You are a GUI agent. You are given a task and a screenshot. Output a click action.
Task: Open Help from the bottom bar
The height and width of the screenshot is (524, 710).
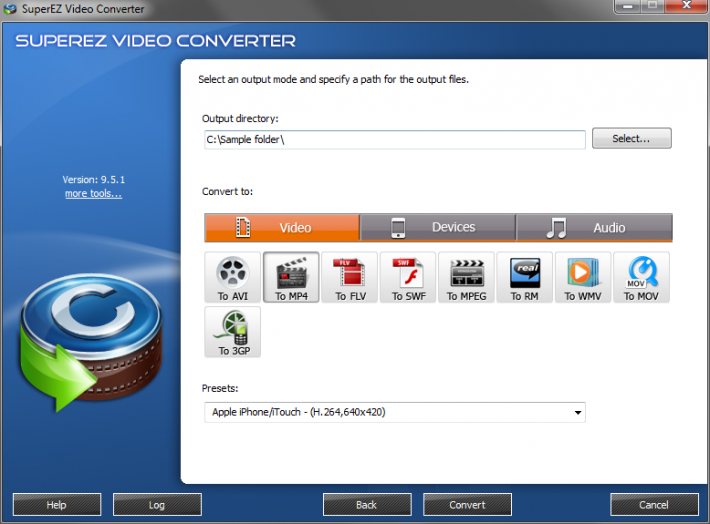[57, 505]
